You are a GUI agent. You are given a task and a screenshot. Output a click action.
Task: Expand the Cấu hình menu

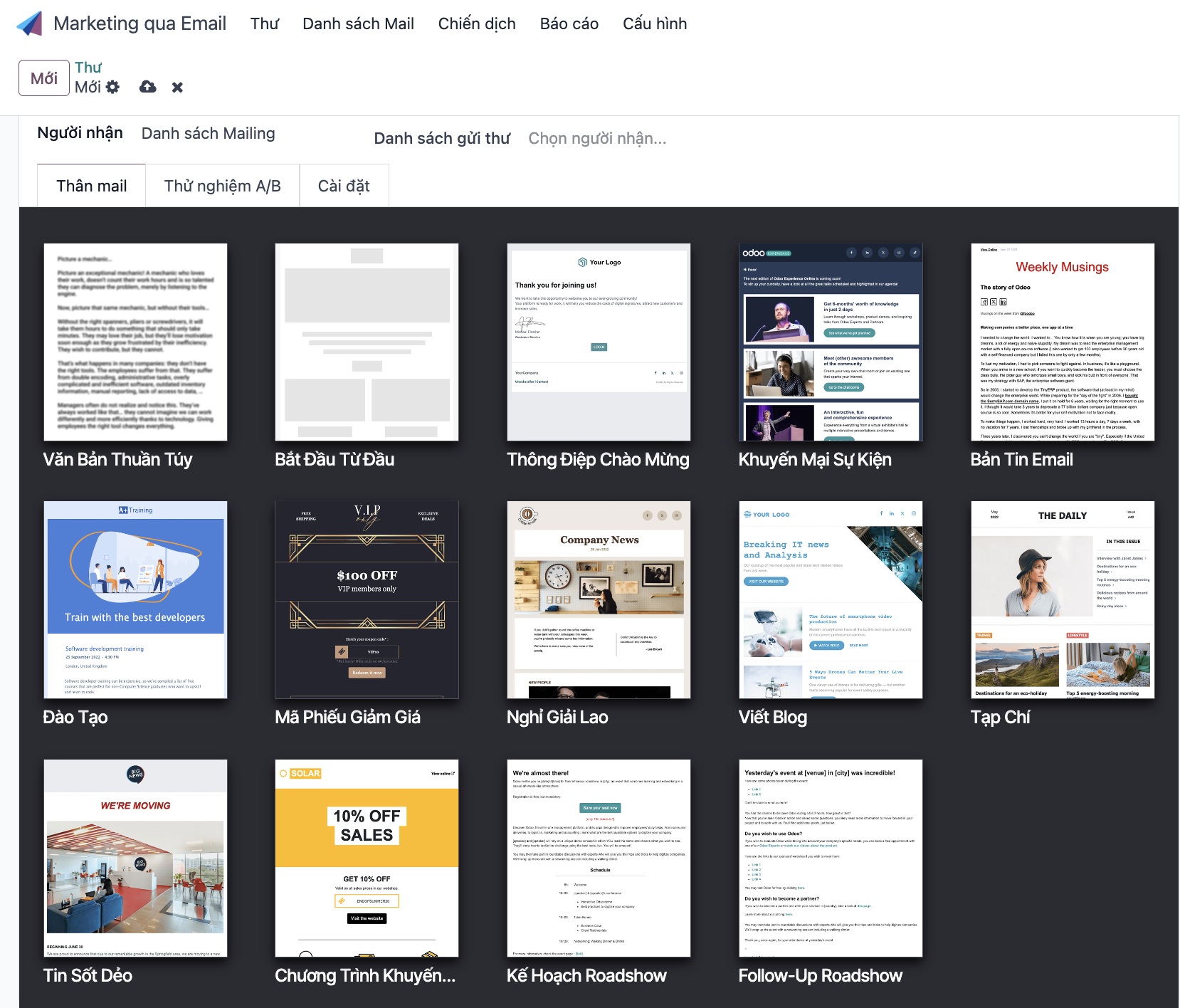[654, 24]
